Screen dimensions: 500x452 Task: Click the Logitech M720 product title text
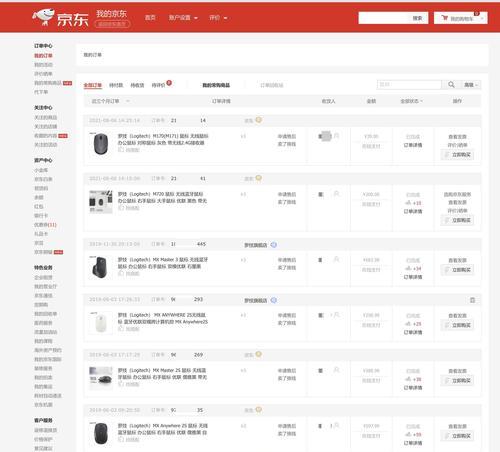tap(162, 197)
